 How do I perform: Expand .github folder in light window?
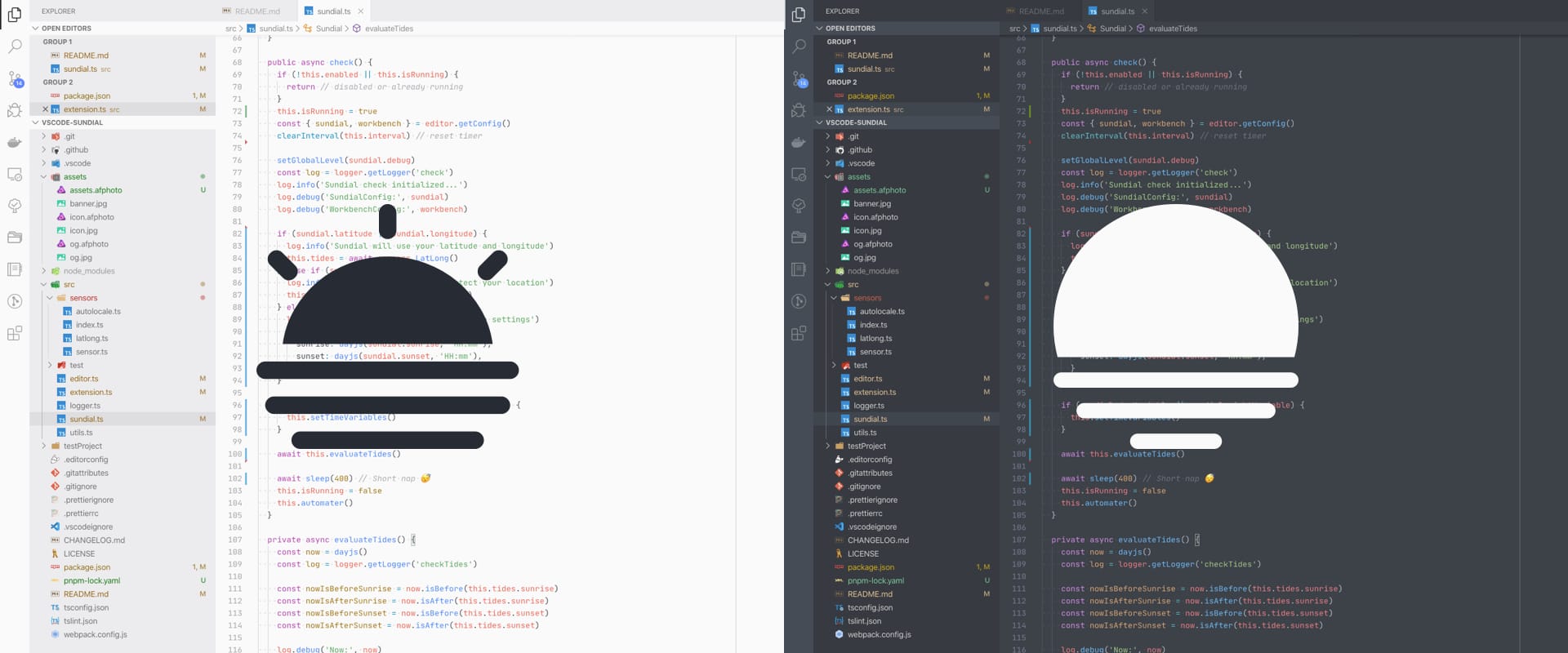pyautogui.click(x=44, y=150)
